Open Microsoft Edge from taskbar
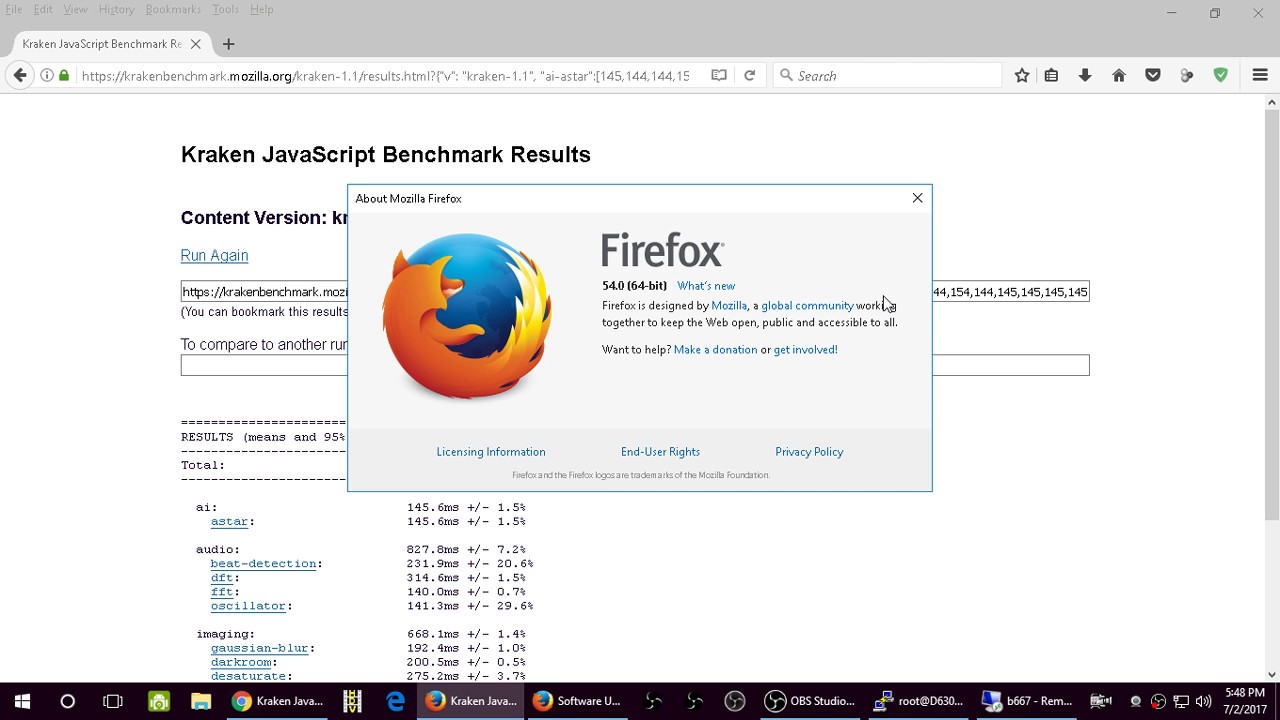Viewport: 1280px width, 720px height. coord(396,701)
